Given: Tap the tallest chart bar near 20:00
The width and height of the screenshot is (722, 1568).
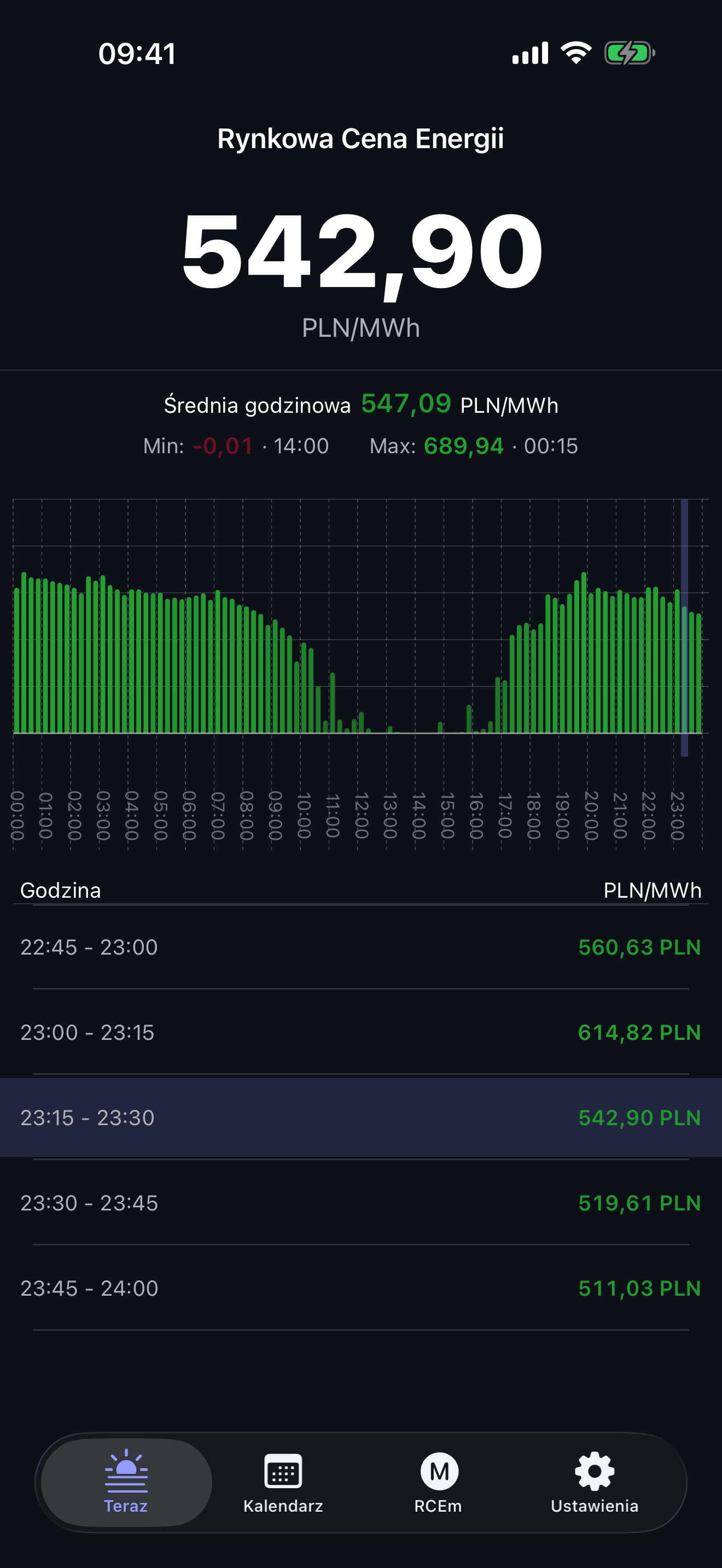Looking at the screenshot, I should point(584,652).
